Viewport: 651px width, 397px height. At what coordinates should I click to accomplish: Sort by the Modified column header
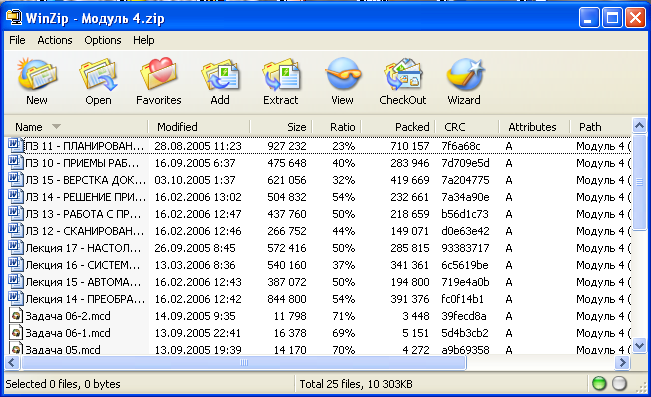click(x=199, y=127)
